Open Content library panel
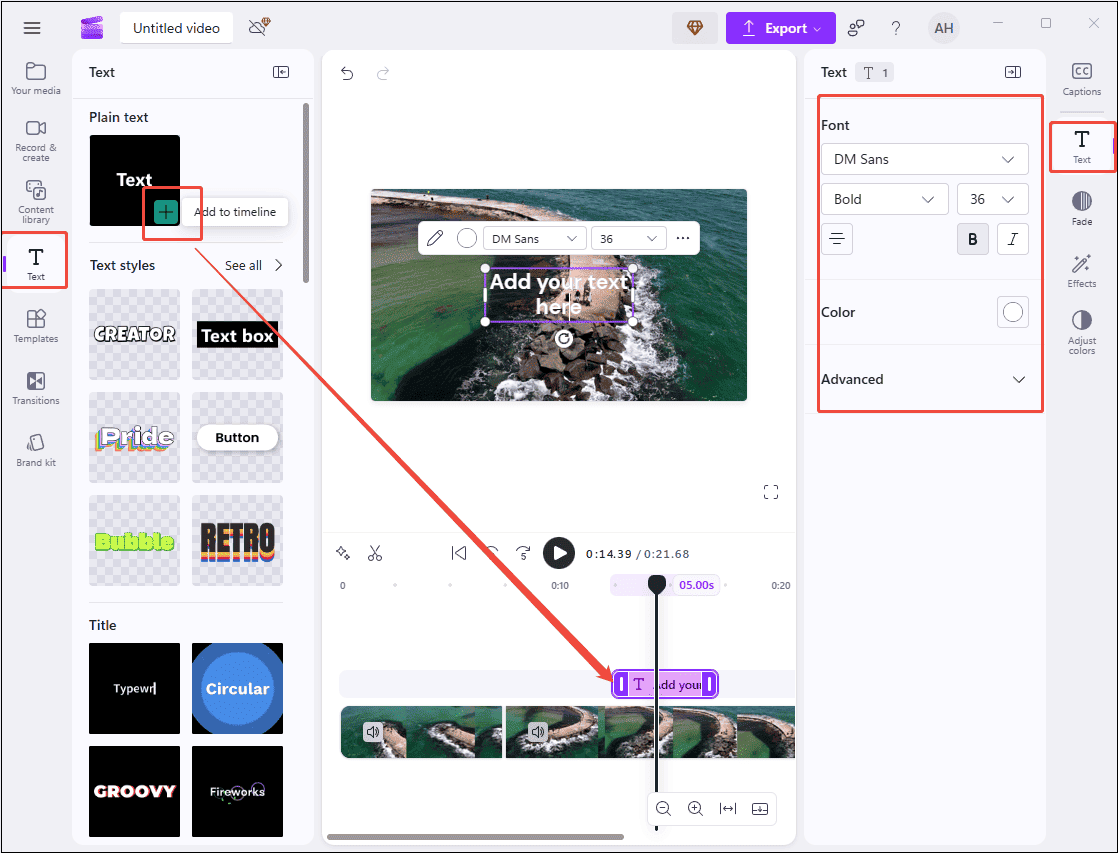This screenshot has width=1118, height=853. [36, 201]
